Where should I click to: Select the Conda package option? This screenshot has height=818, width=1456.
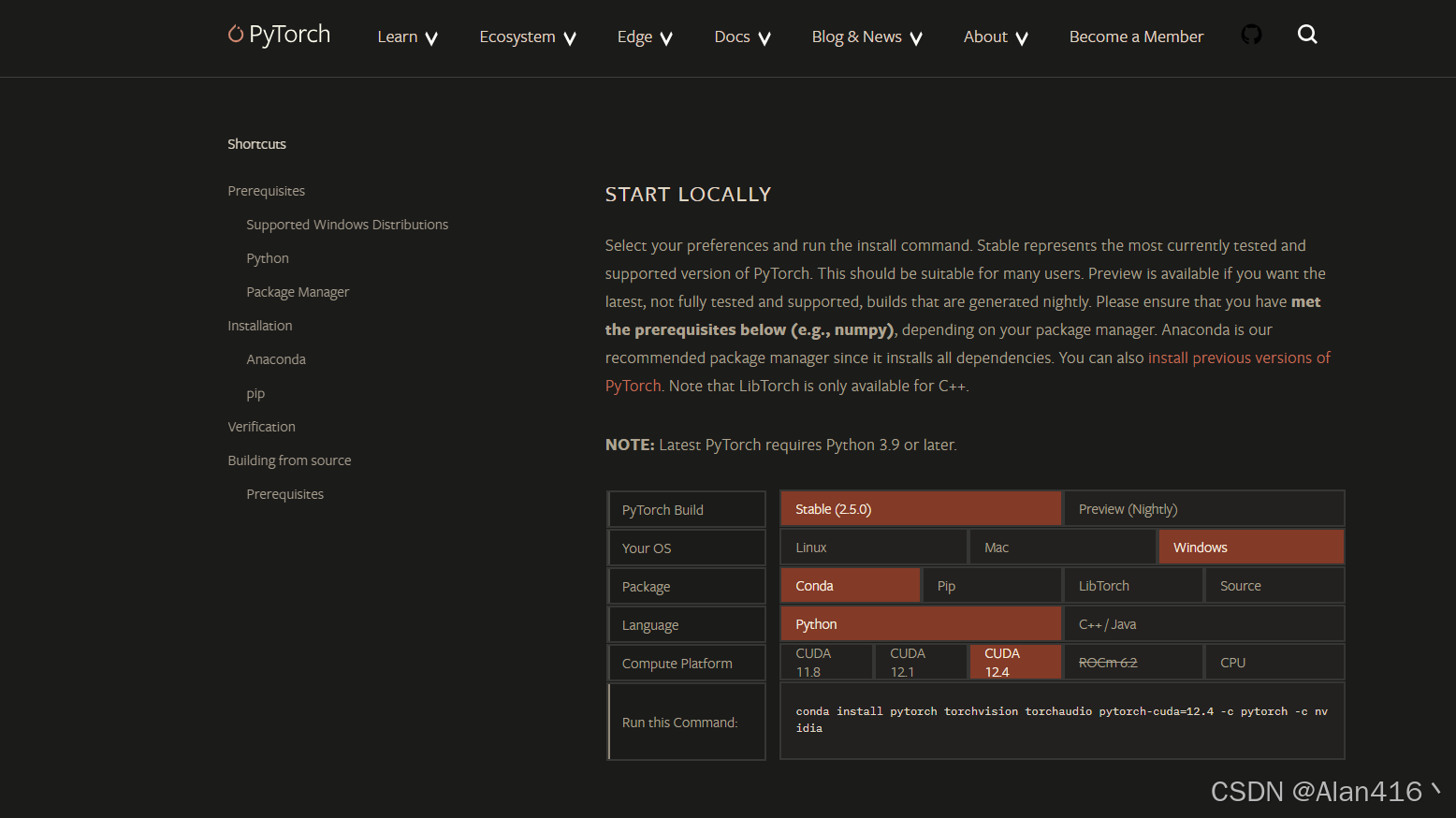[851, 586]
